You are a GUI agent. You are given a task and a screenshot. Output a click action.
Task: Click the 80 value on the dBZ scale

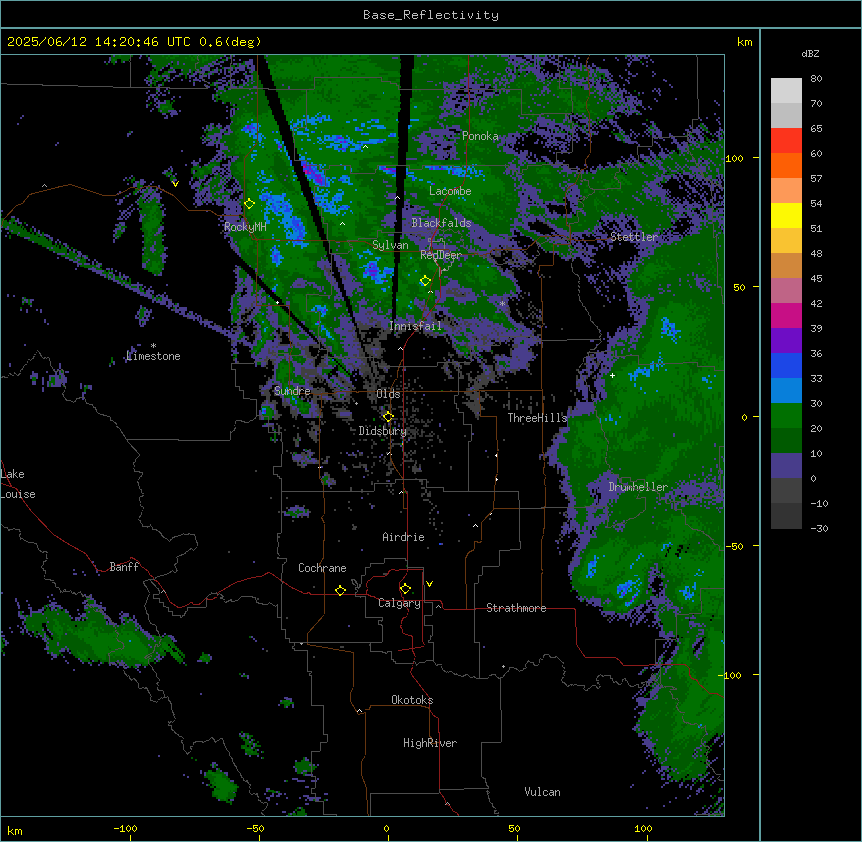point(816,79)
